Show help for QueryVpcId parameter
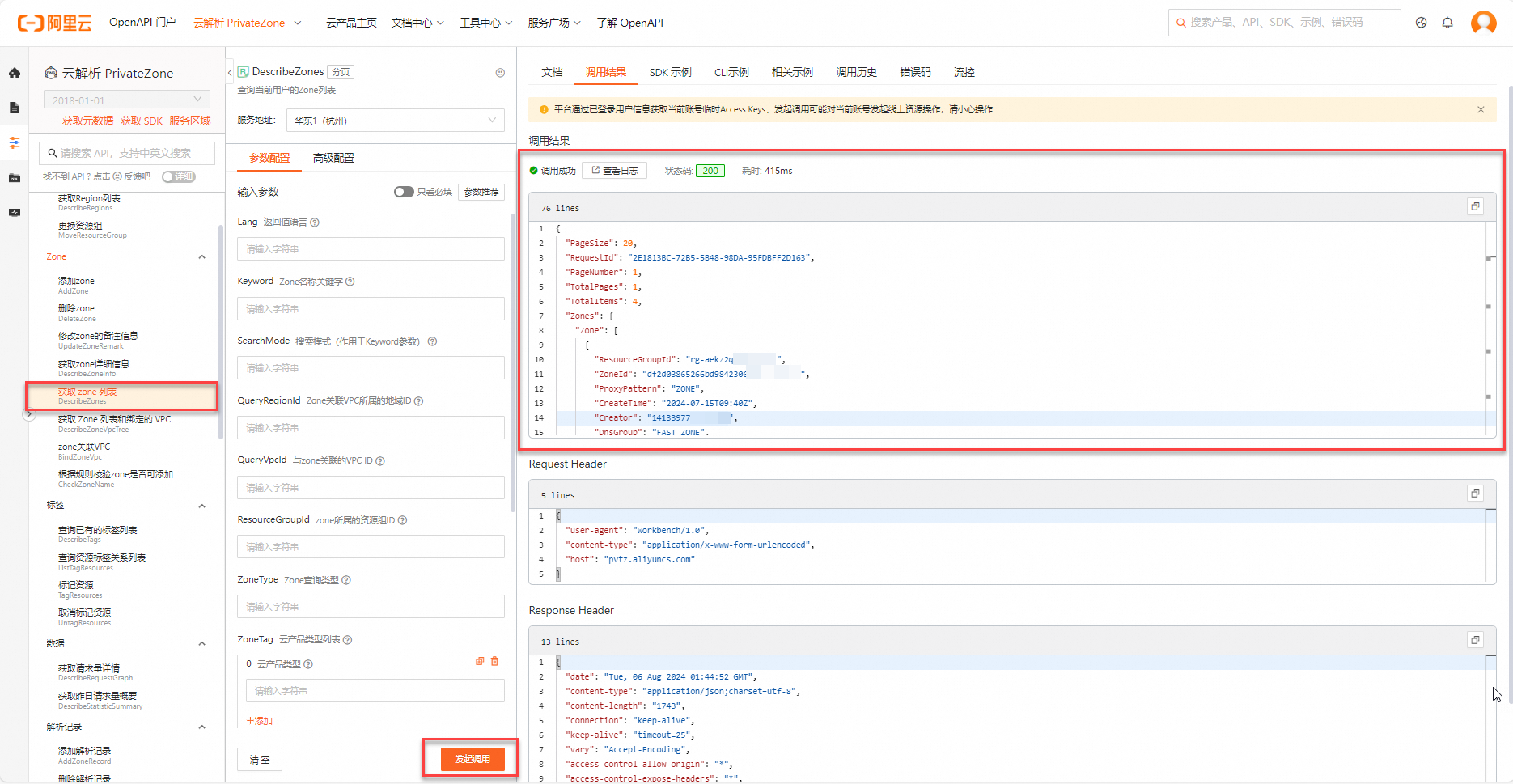The width and height of the screenshot is (1513, 784). coord(380,461)
